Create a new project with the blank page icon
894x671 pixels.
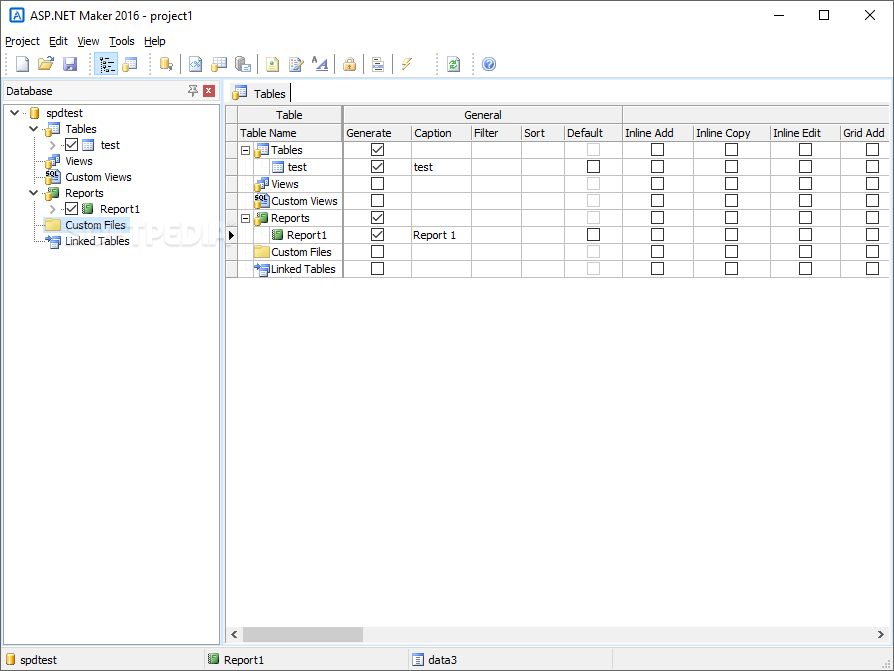click(x=22, y=64)
